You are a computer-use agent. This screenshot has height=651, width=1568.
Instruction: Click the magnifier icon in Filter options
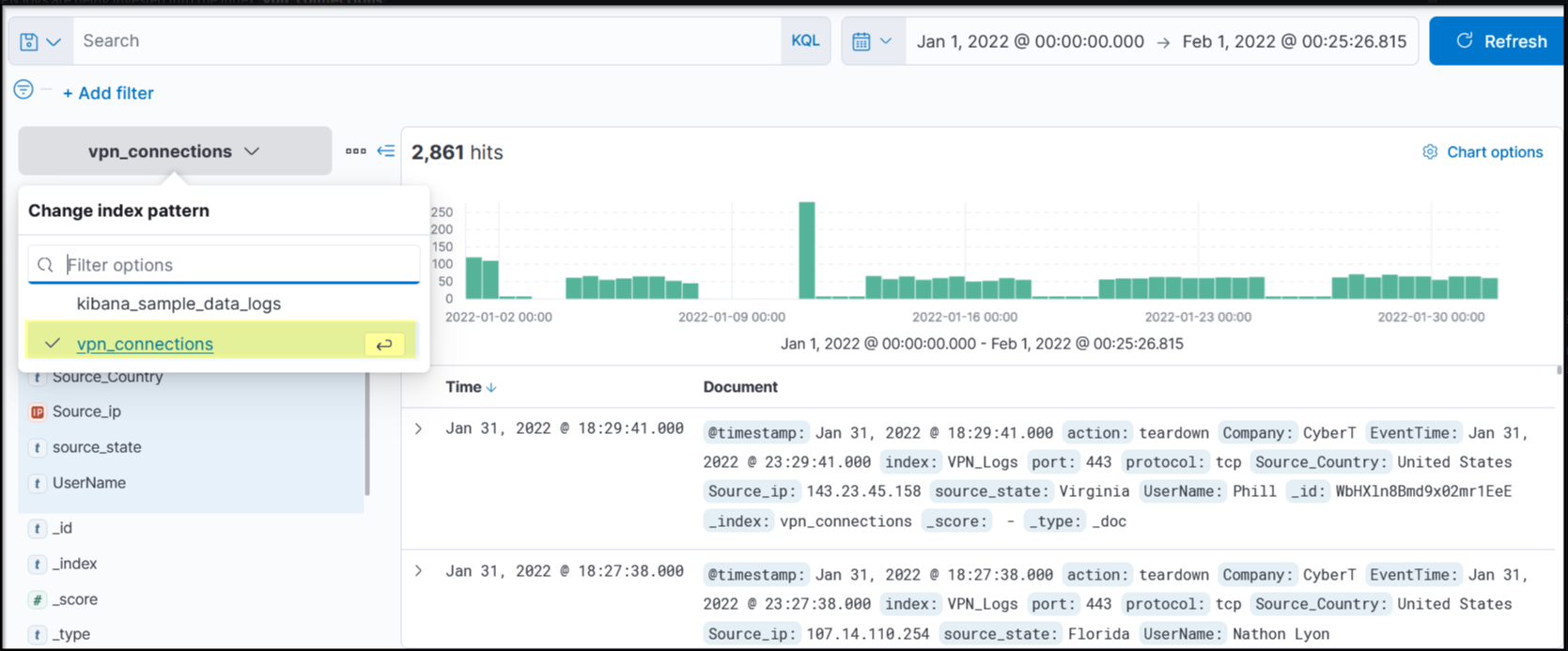[45, 265]
